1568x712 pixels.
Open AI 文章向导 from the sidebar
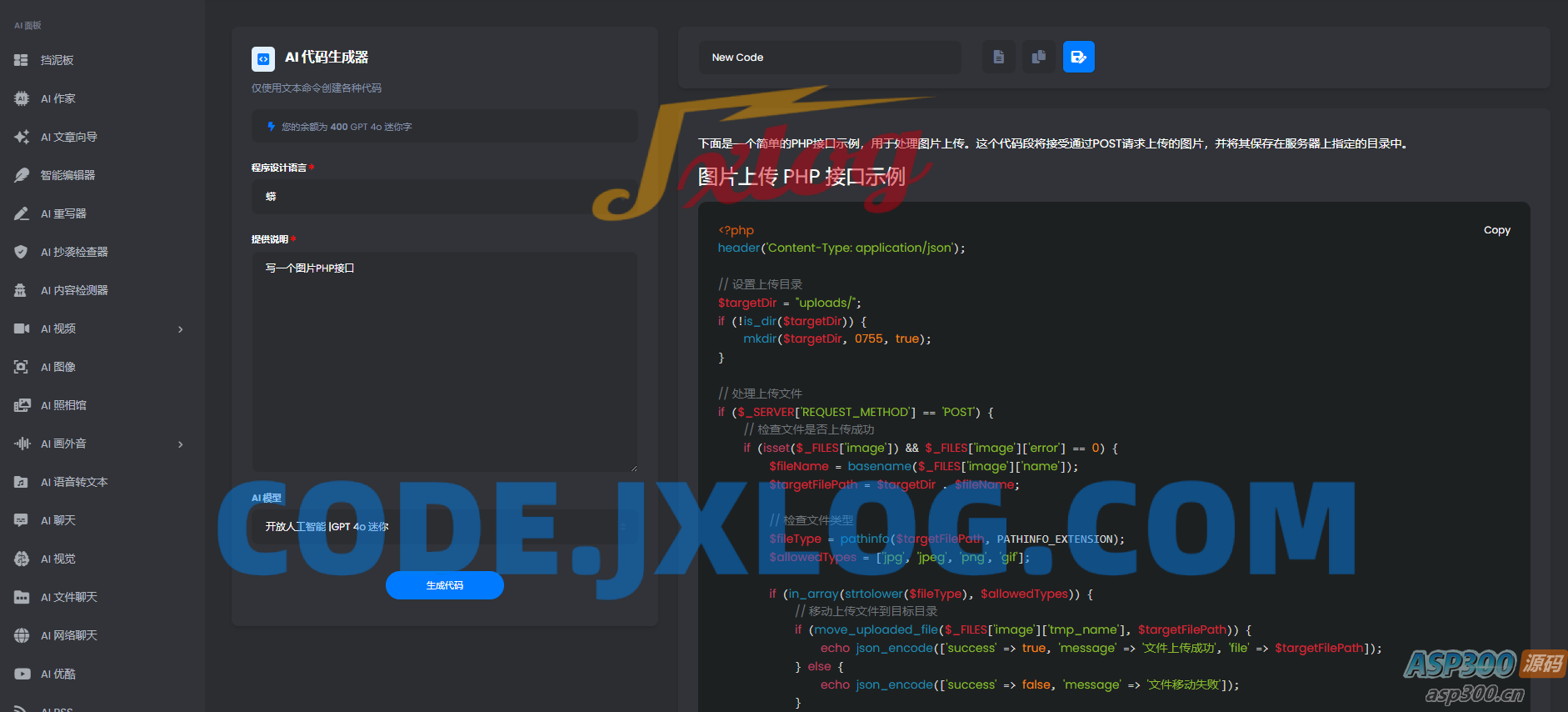pos(68,137)
